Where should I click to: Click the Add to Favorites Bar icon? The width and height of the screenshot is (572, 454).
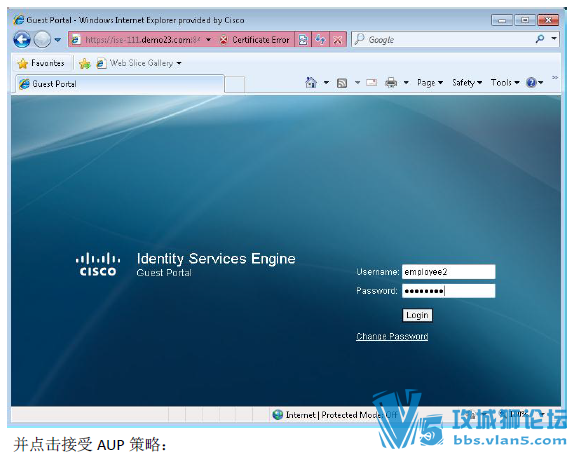(x=85, y=63)
